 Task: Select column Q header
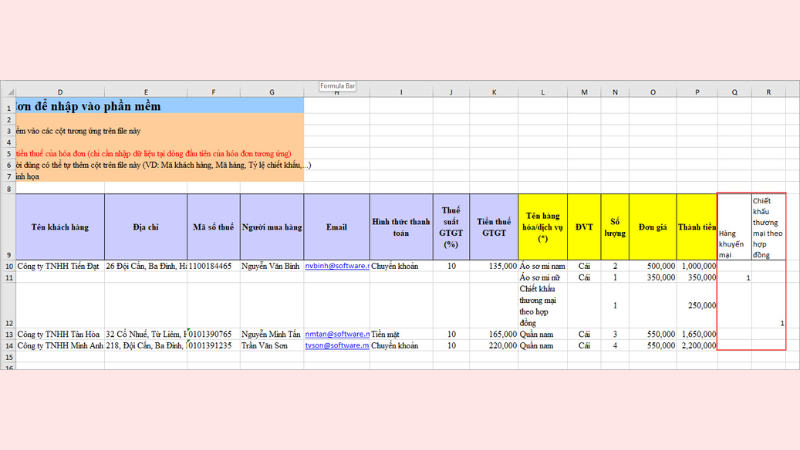(734, 92)
